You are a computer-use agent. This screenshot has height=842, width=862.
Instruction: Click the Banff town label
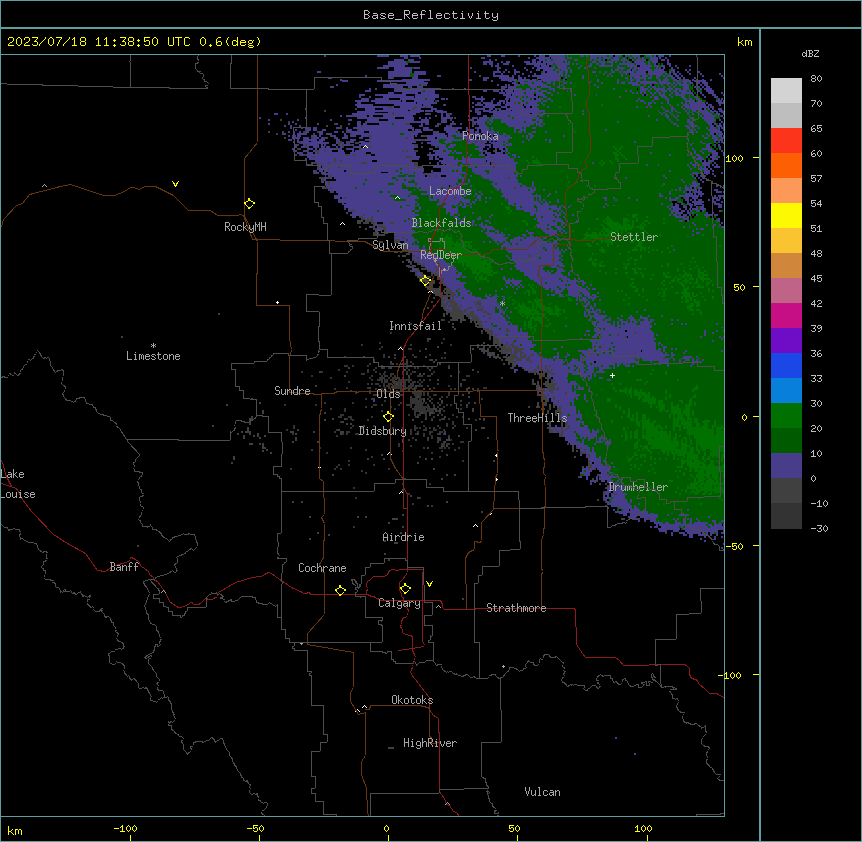[124, 567]
